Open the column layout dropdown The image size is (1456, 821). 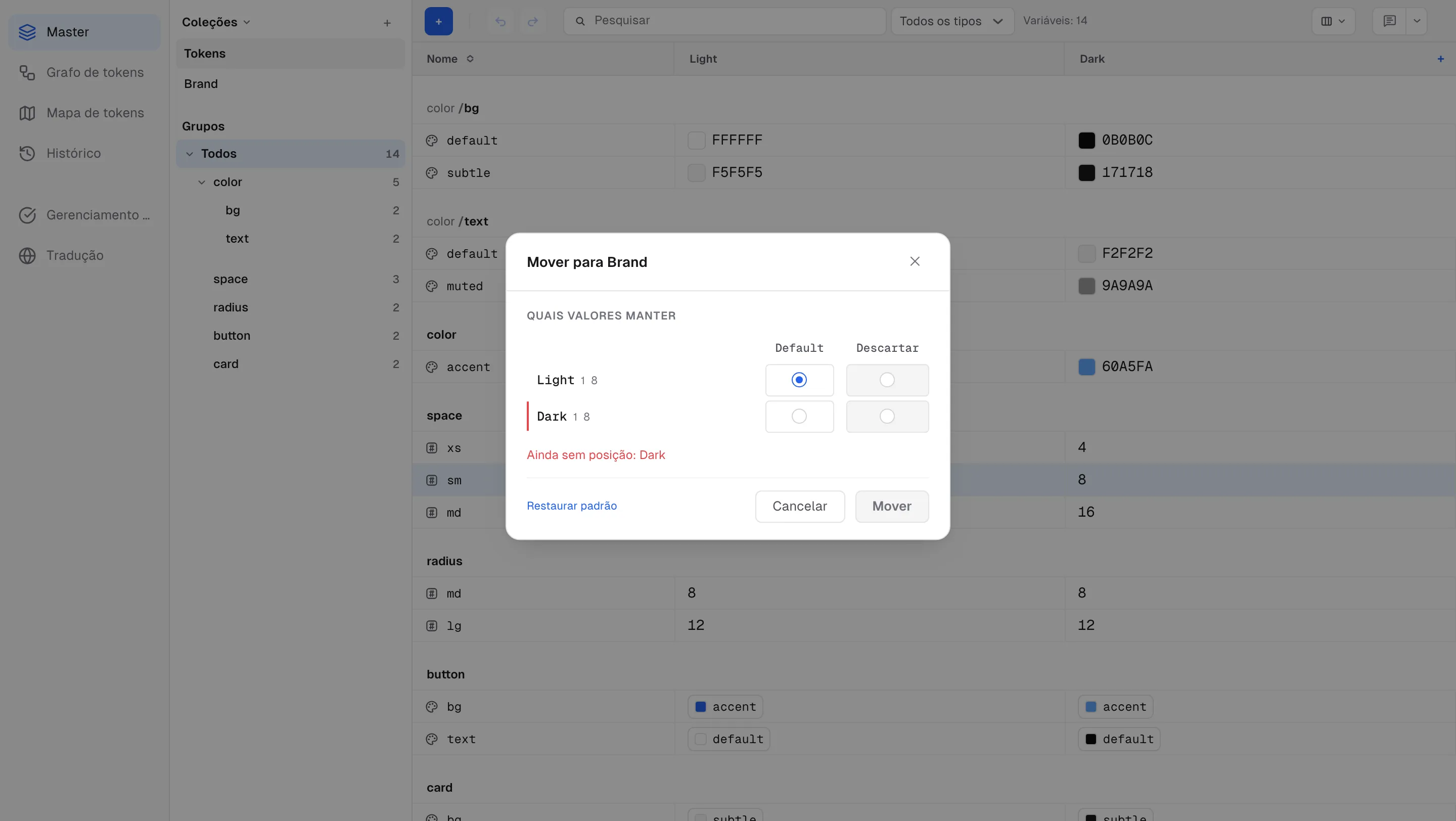pyautogui.click(x=1333, y=21)
